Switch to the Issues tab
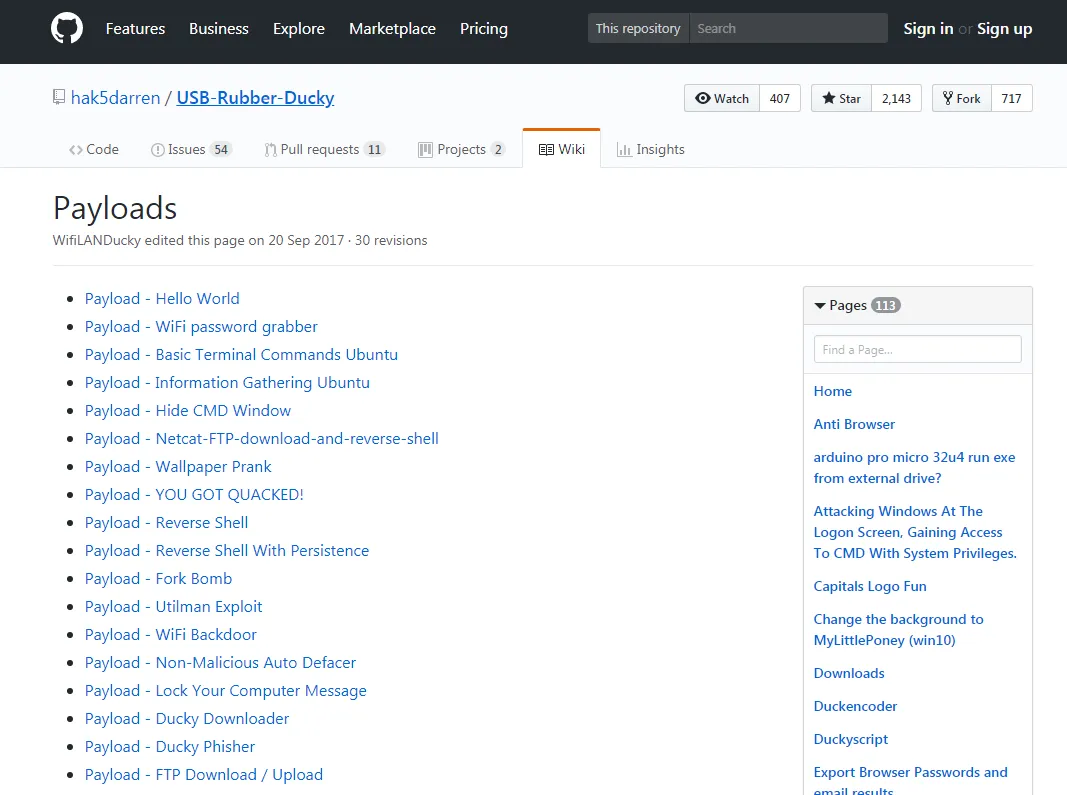1067x795 pixels. point(191,149)
